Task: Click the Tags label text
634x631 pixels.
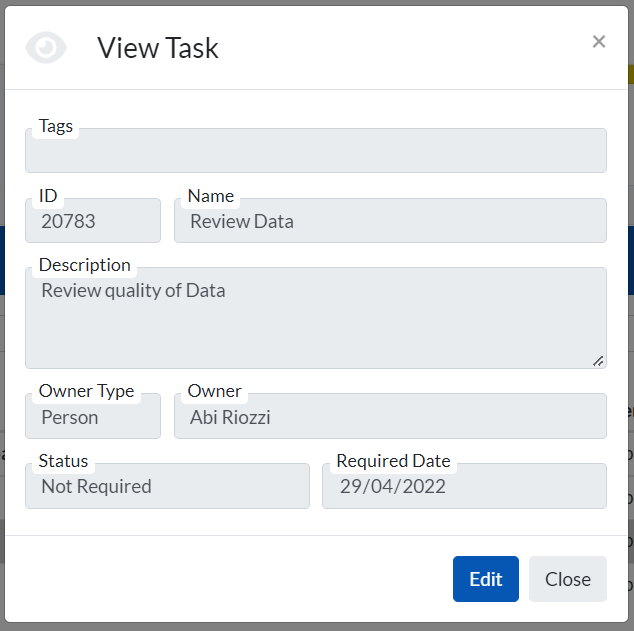Action: [x=56, y=126]
